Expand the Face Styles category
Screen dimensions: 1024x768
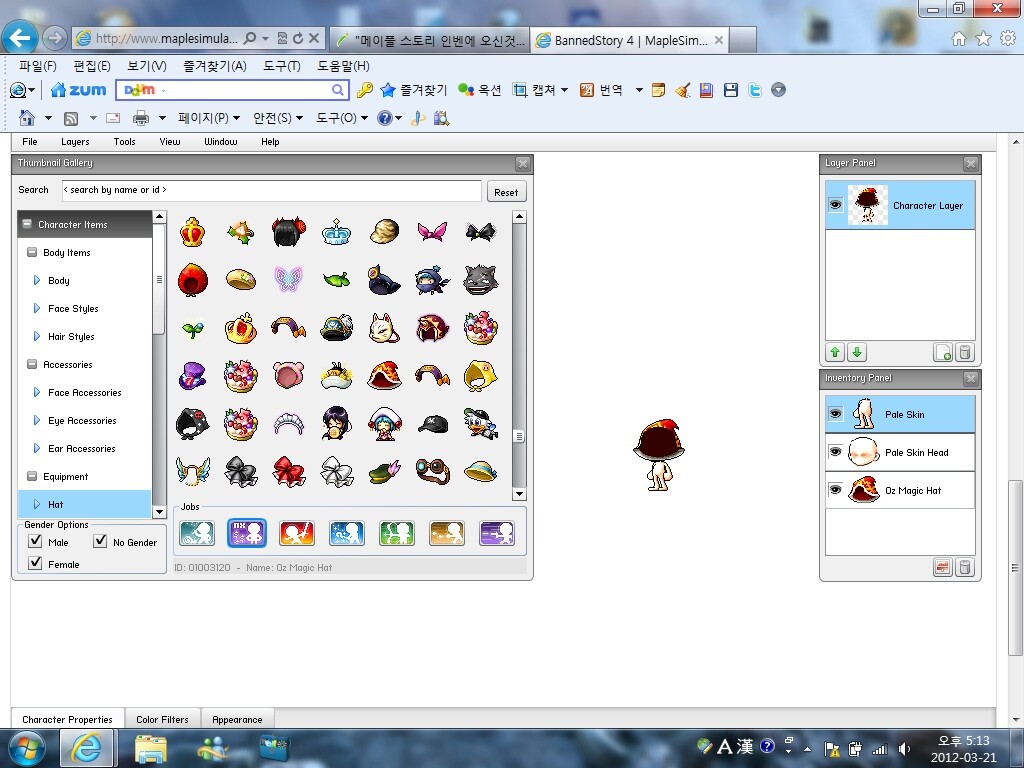37,308
